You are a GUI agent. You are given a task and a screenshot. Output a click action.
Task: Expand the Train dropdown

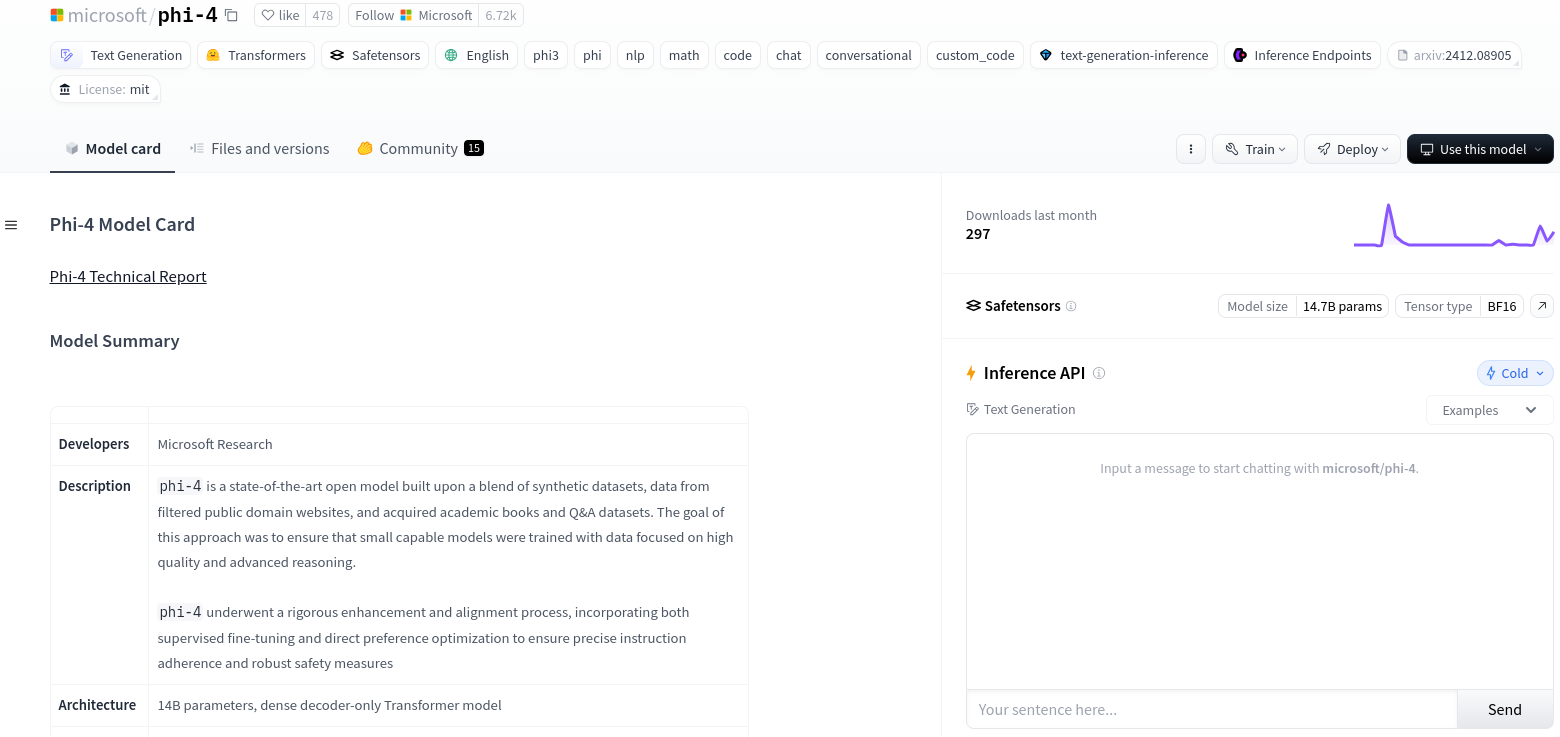pyautogui.click(x=1255, y=149)
